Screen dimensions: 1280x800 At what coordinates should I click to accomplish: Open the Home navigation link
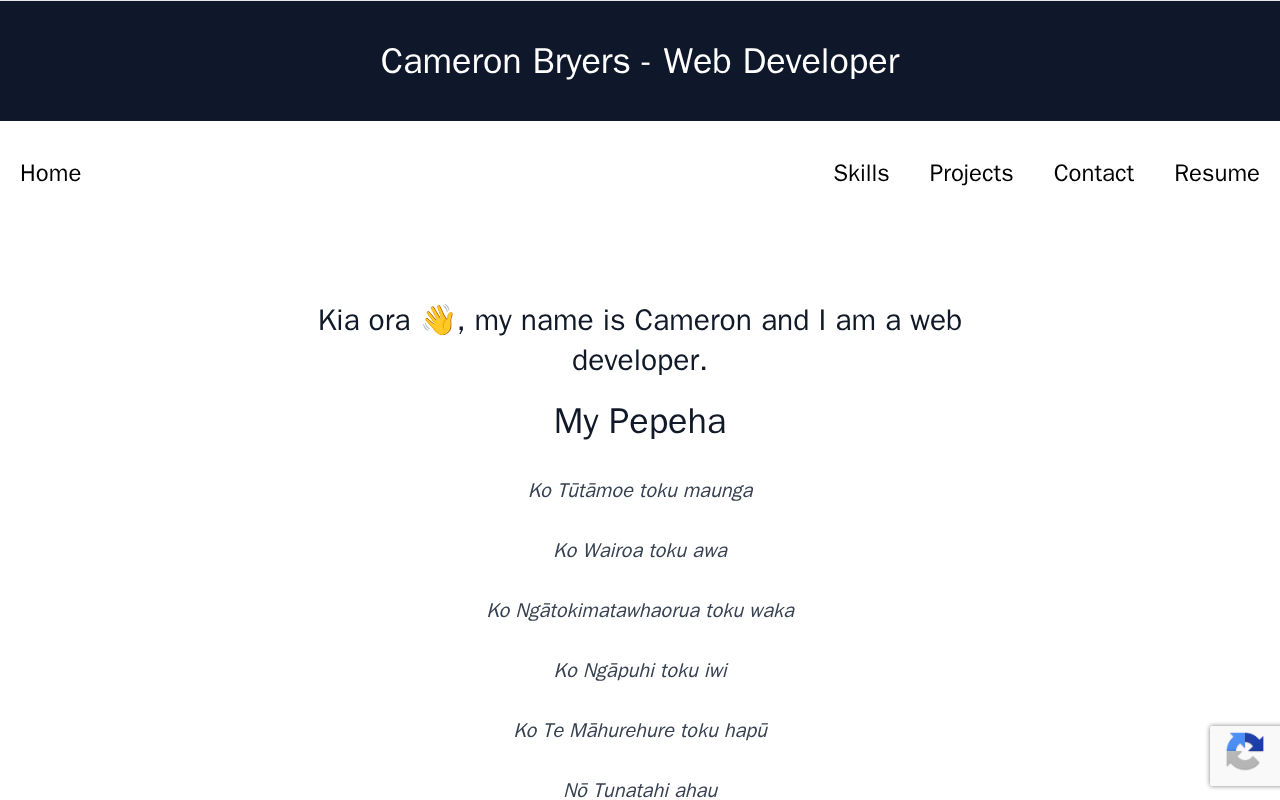click(50, 173)
